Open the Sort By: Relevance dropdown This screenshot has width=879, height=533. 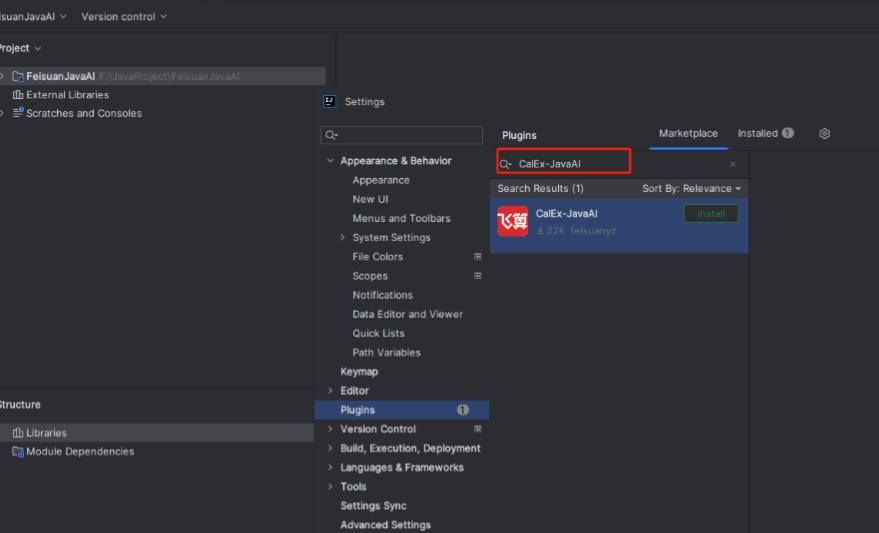(x=691, y=188)
